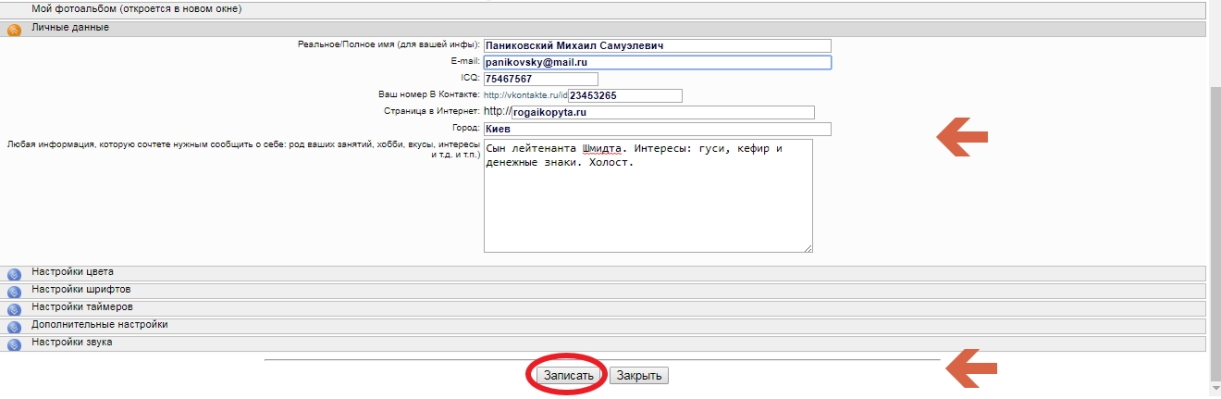This screenshot has width=1221, height=399.
Task: Click the blue icon beside Настройки цвета
Action: pos(14,274)
